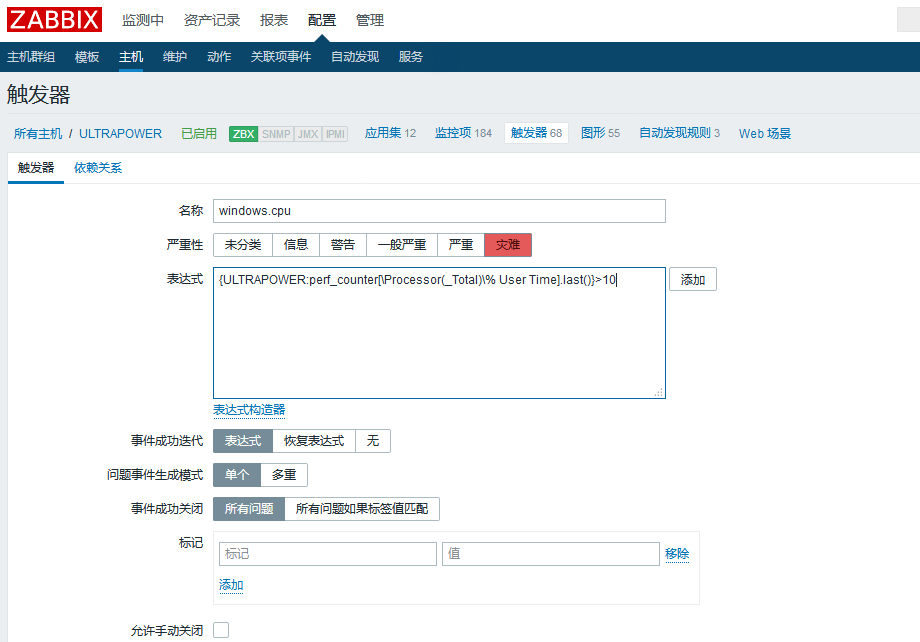
Task: Select 表达式 for 事件成功迭代
Action: coord(243,441)
